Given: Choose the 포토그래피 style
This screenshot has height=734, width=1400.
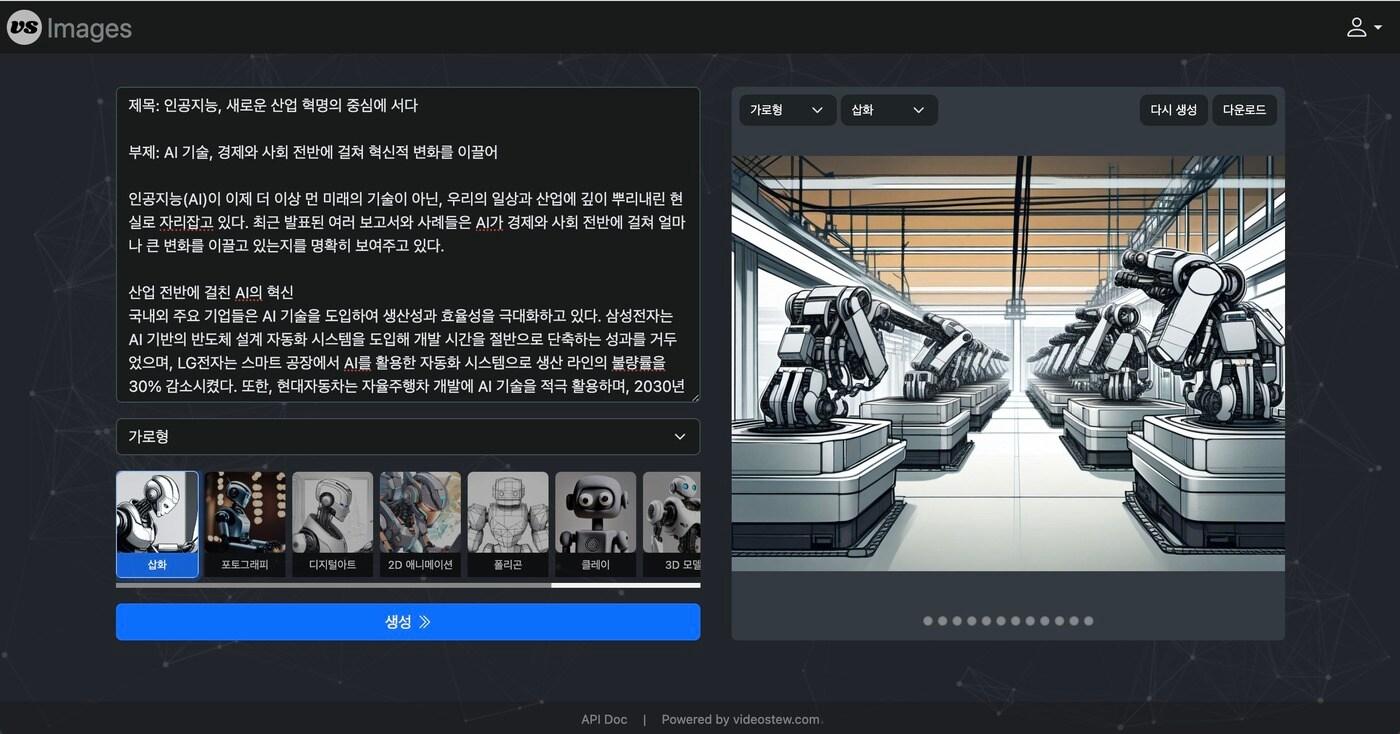Looking at the screenshot, I should pos(244,521).
